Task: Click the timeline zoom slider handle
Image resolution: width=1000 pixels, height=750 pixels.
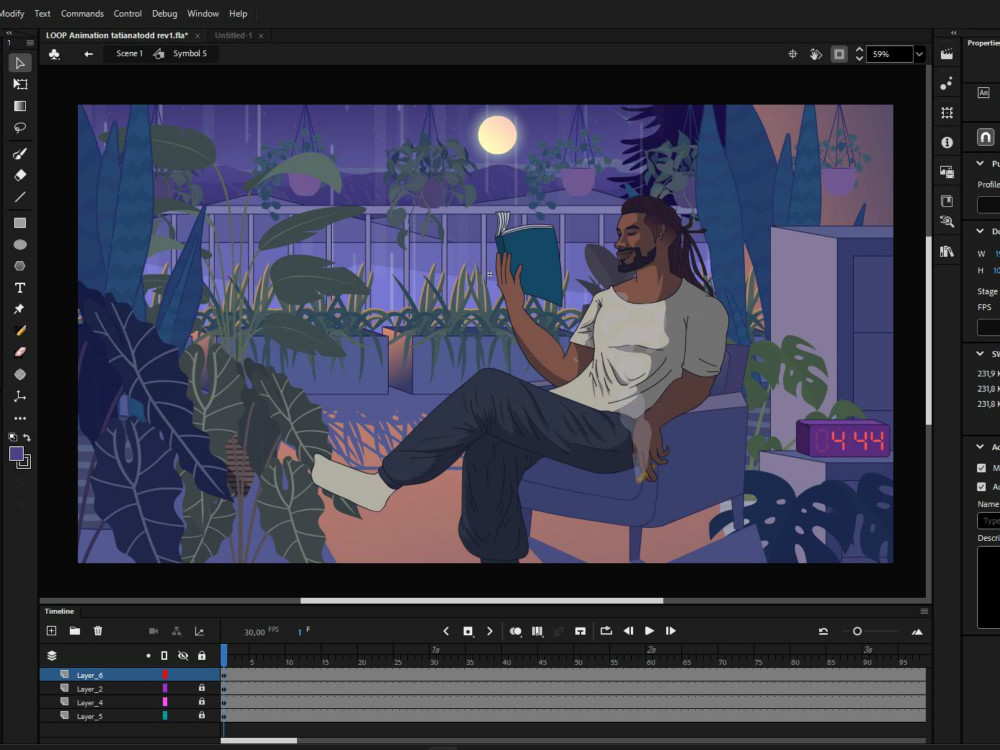Action: click(x=857, y=631)
